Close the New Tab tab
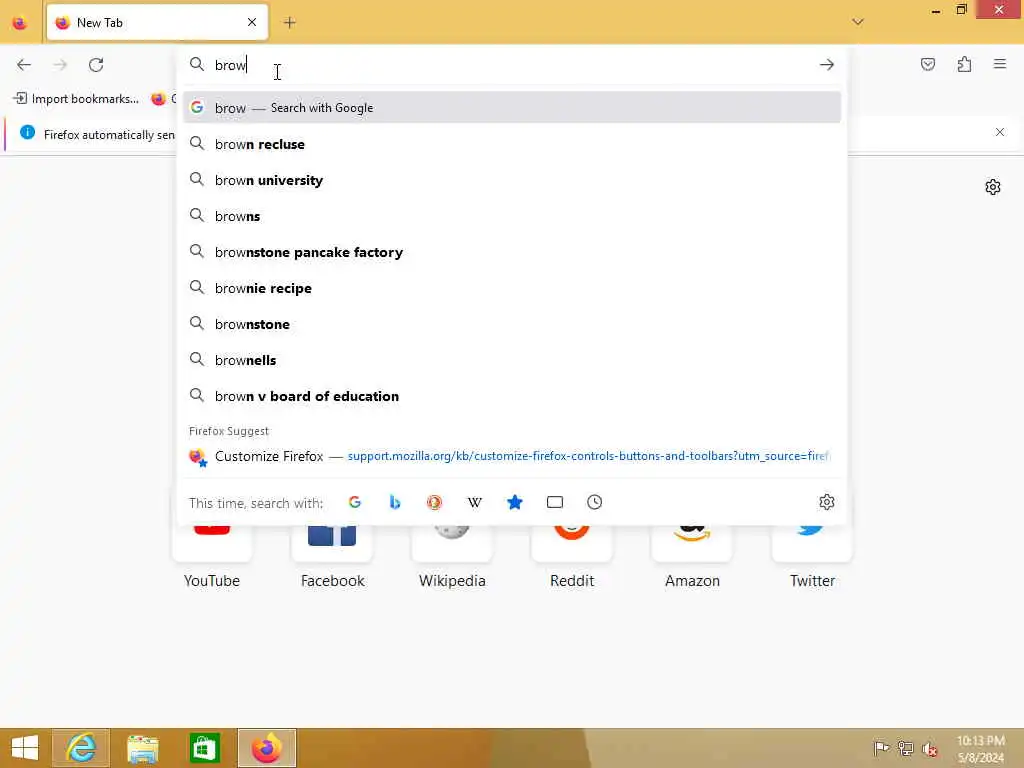Screen dimensions: 1024x768 click(251, 23)
